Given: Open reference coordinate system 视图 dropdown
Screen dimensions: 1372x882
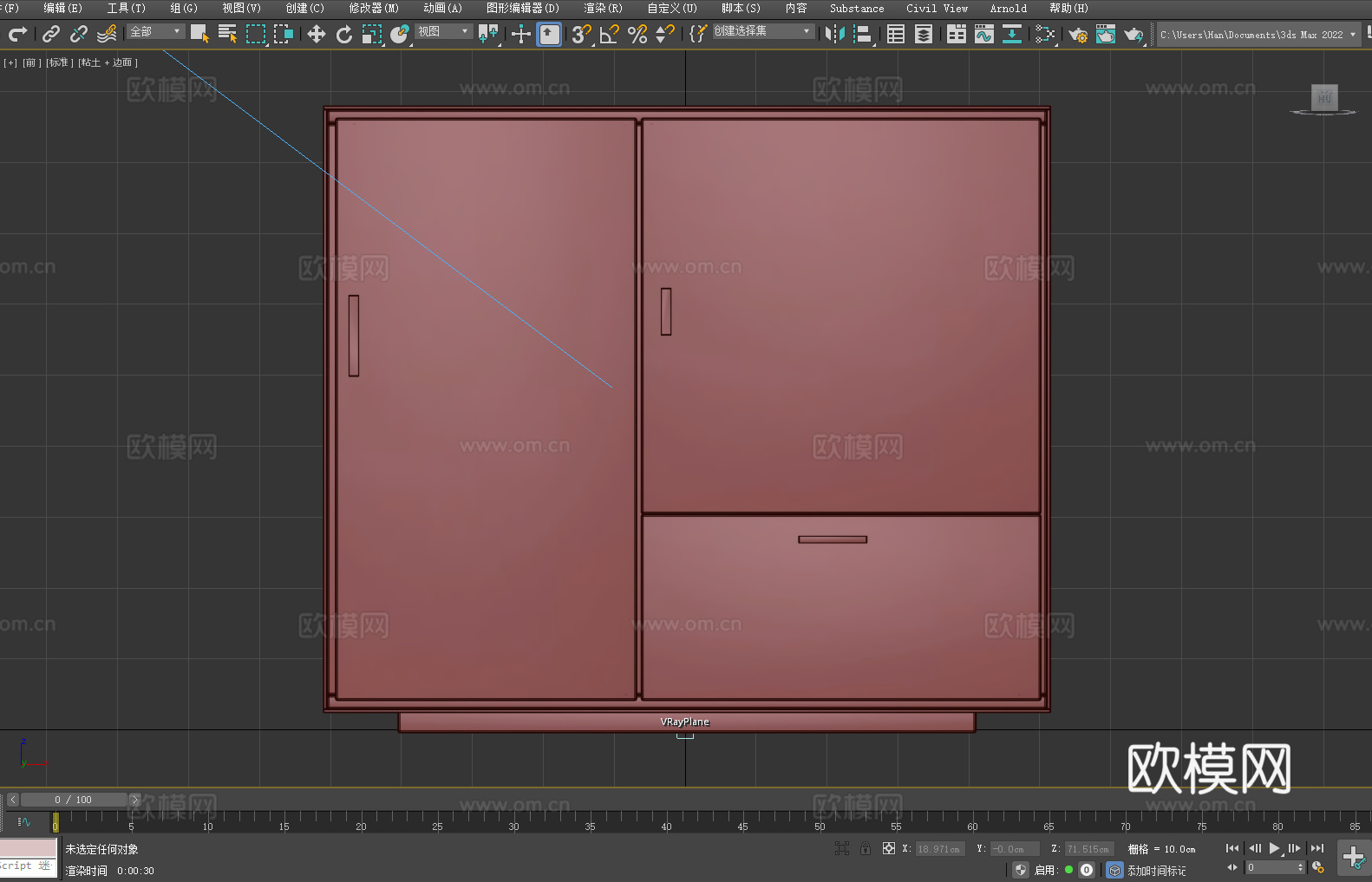Looking at the screenshot, I should pyautogui.click(x=443, y=31).
